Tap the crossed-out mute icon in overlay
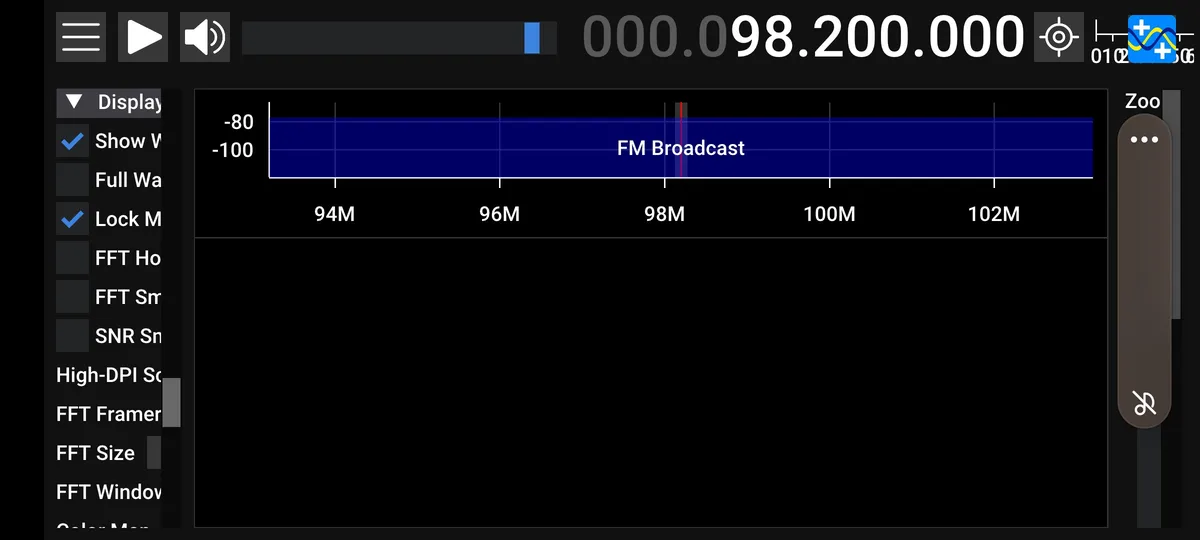The width and height of the screenshot is (1200, 540). [x=1144, y=404]
